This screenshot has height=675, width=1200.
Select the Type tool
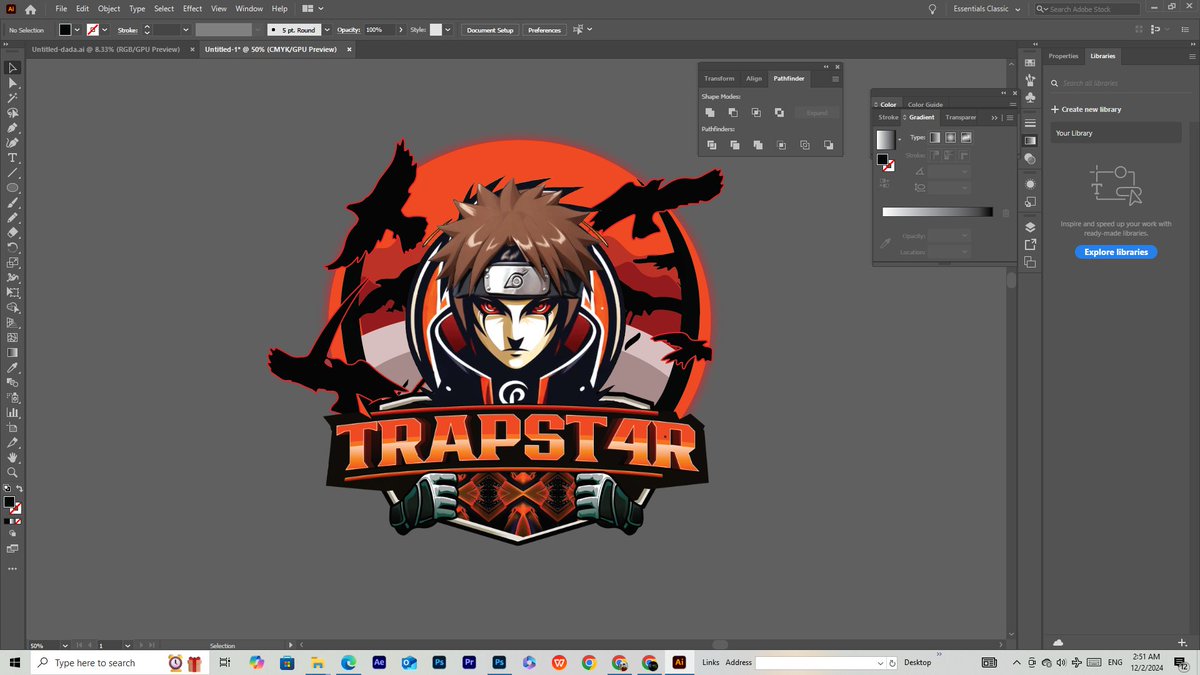pyautogui.click(x=13, y=158)
